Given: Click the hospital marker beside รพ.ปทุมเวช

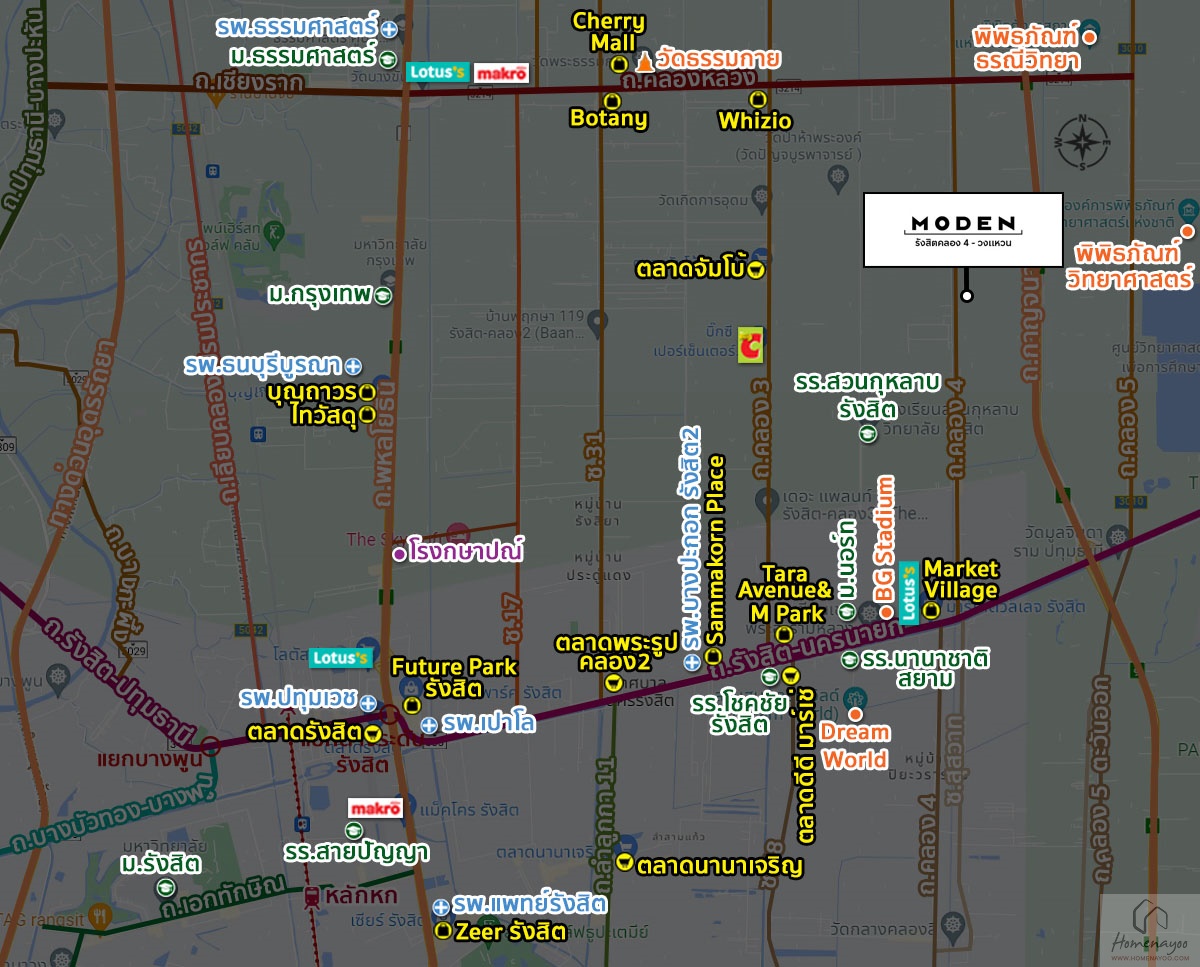Looking at the screenshot, I should (x=367, y=703).
